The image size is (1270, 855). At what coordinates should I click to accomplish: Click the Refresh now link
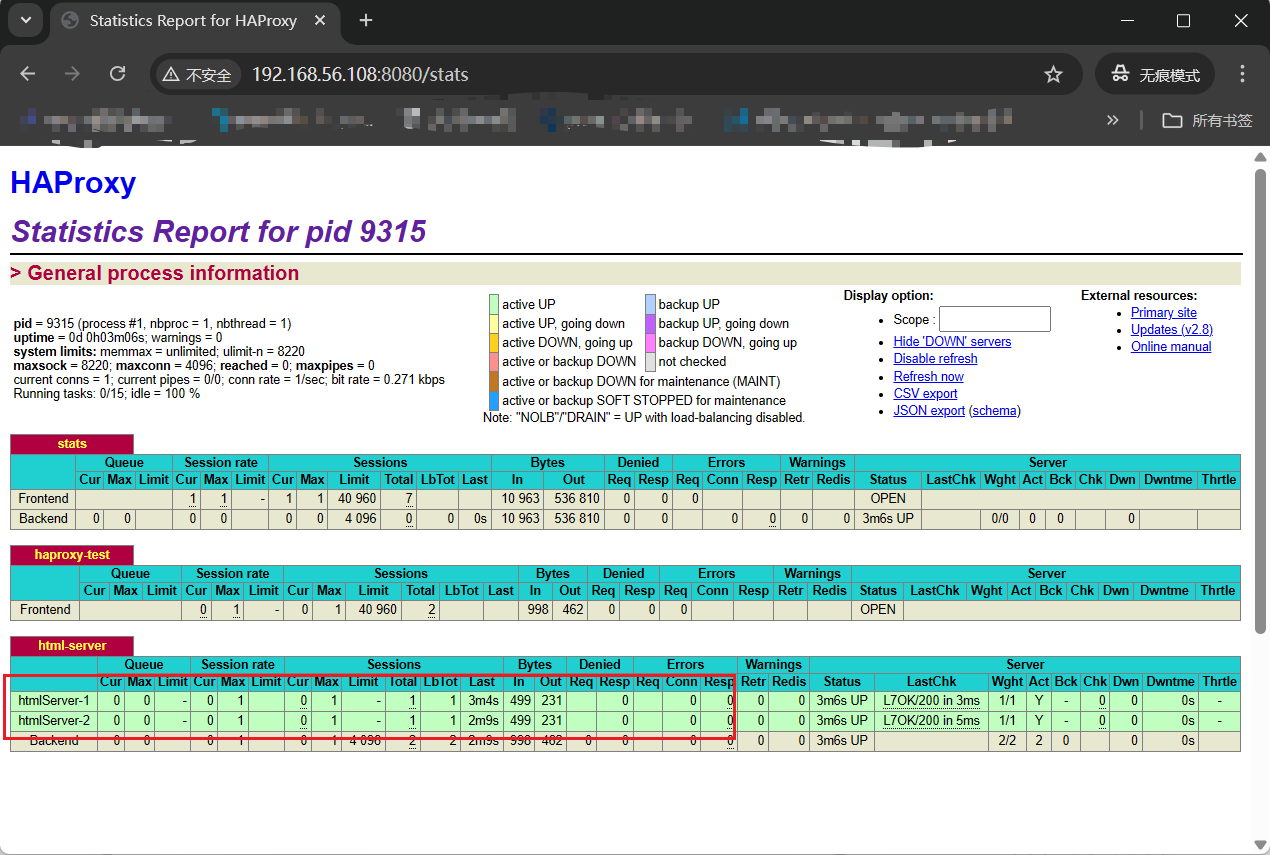pyautogui.click(x=928, y=376)
